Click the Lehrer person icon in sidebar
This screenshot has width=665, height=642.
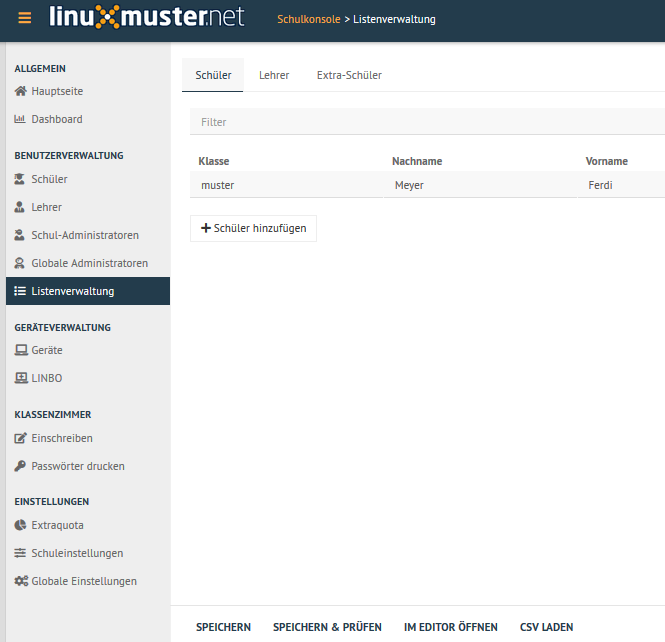20,207
